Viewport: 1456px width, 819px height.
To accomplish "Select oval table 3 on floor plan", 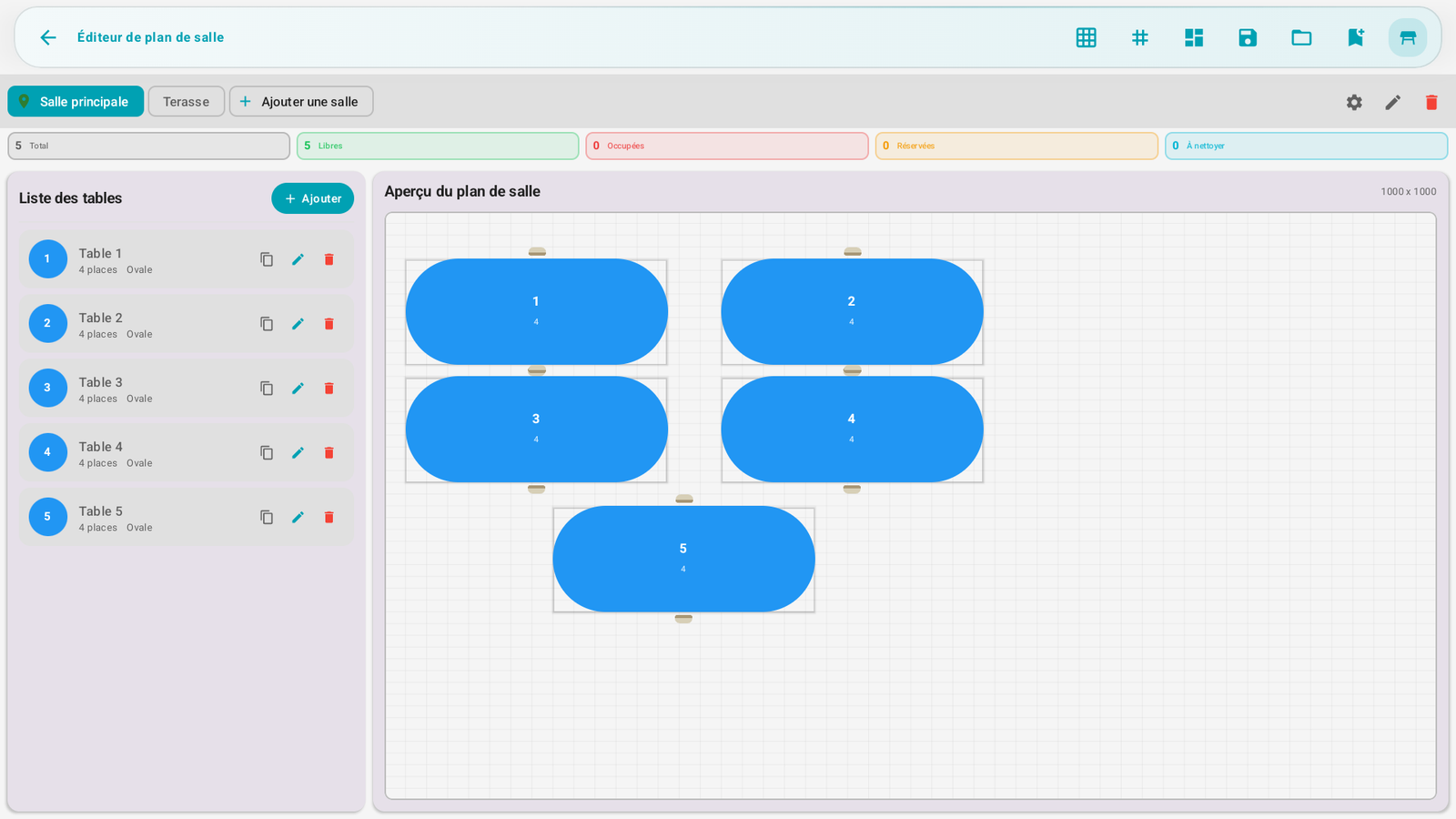I will tap(536, 429).
